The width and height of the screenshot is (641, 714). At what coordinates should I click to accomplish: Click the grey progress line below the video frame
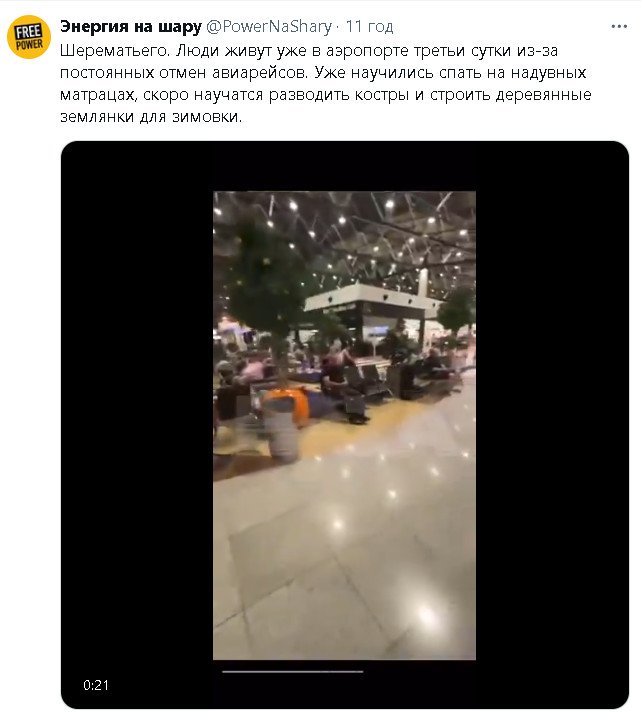(292, 671)
